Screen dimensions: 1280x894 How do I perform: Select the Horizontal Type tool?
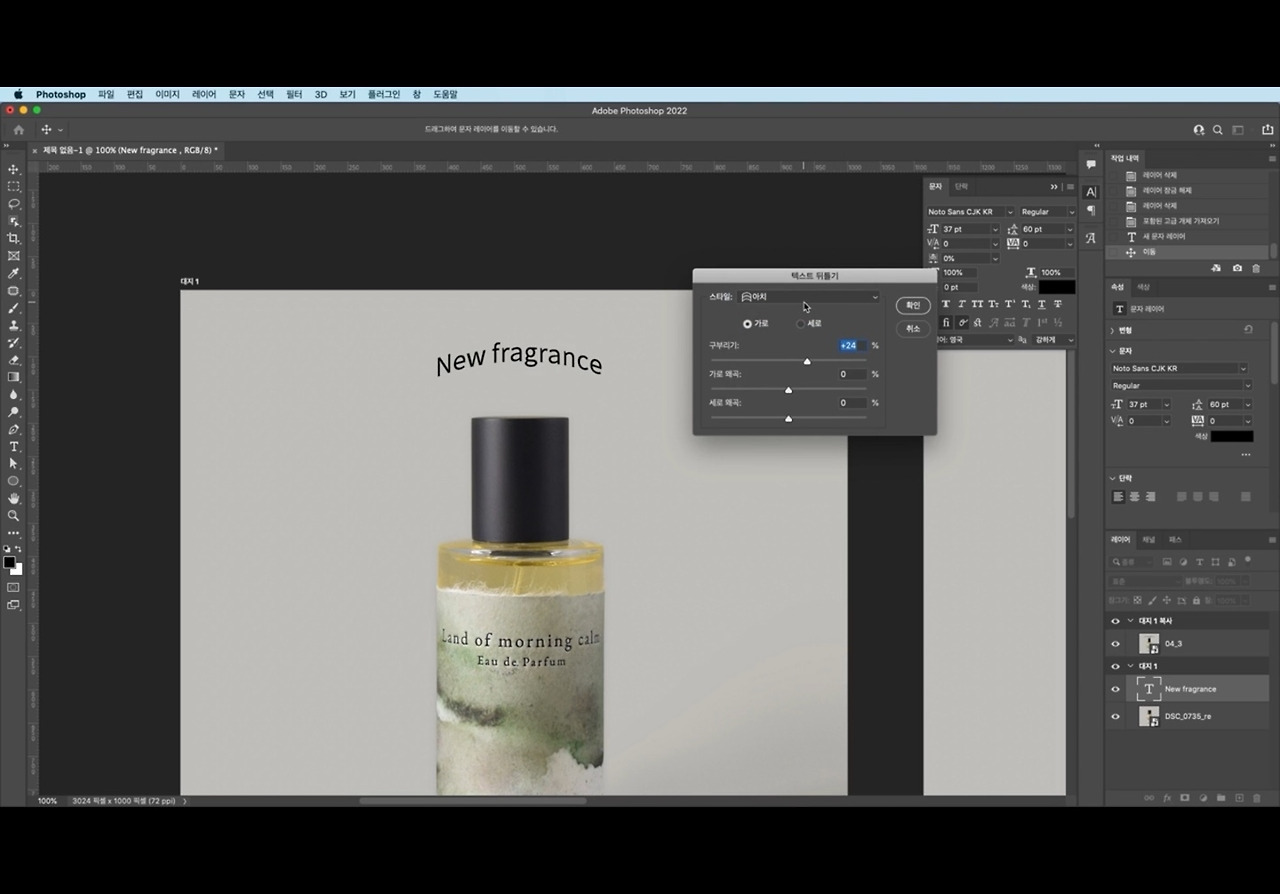click(14, 446)
